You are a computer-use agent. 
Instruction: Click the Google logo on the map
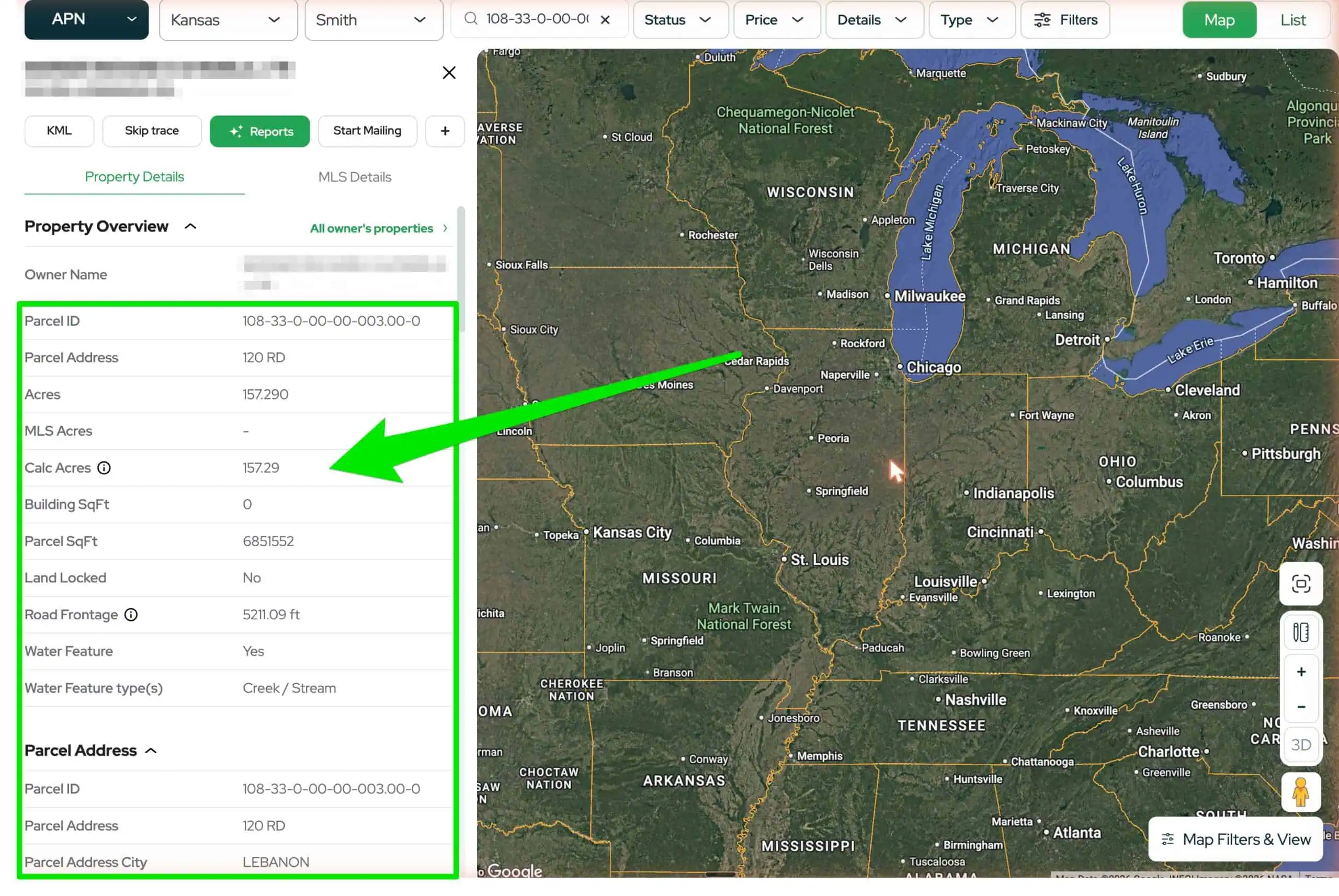[514, 870]
